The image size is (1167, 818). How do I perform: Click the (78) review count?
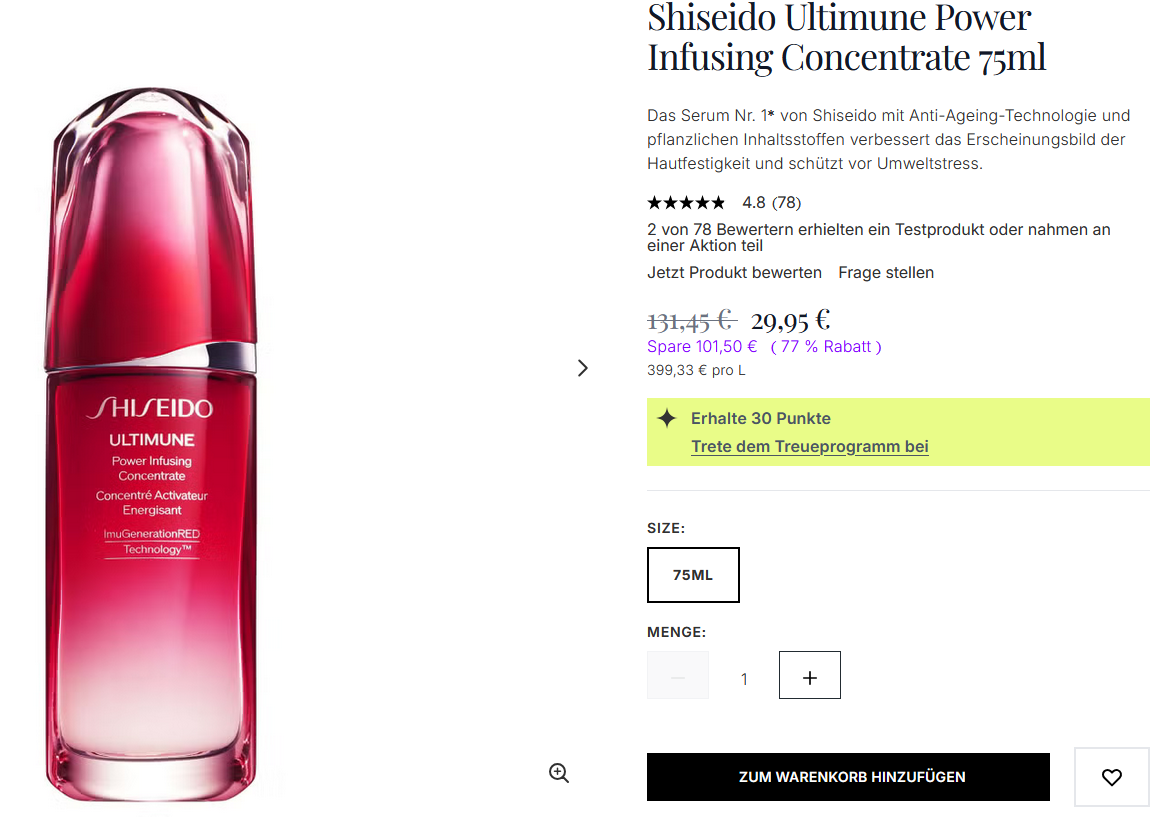786,203
